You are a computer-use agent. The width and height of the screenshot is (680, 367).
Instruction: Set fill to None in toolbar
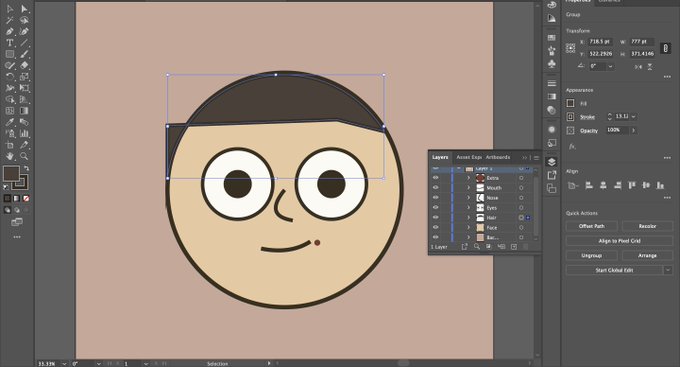point(26,198)
